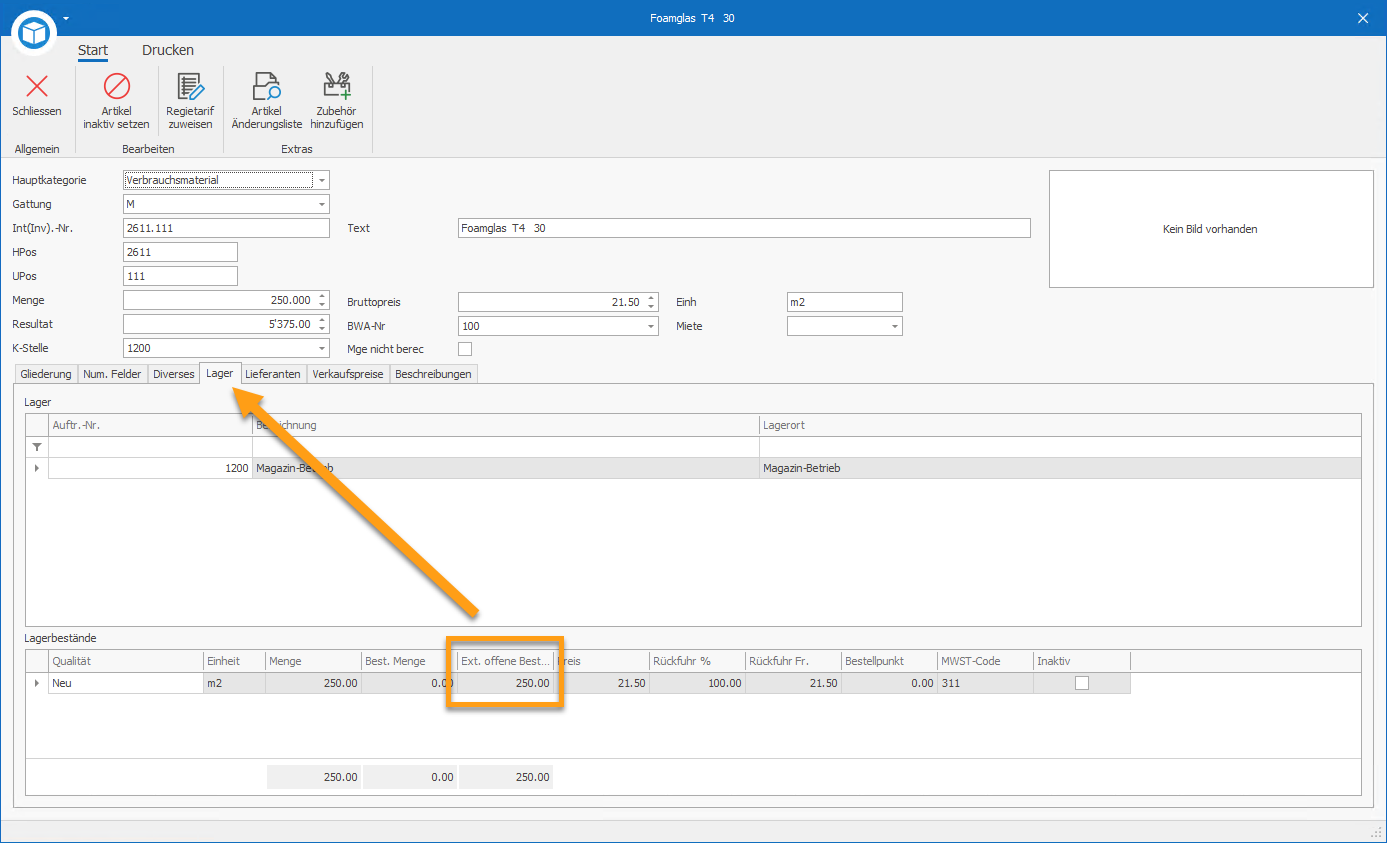Open Regietarif zuweisen tool
The height and width of the screenshot is (843, 1387).
tap(190, 101)
